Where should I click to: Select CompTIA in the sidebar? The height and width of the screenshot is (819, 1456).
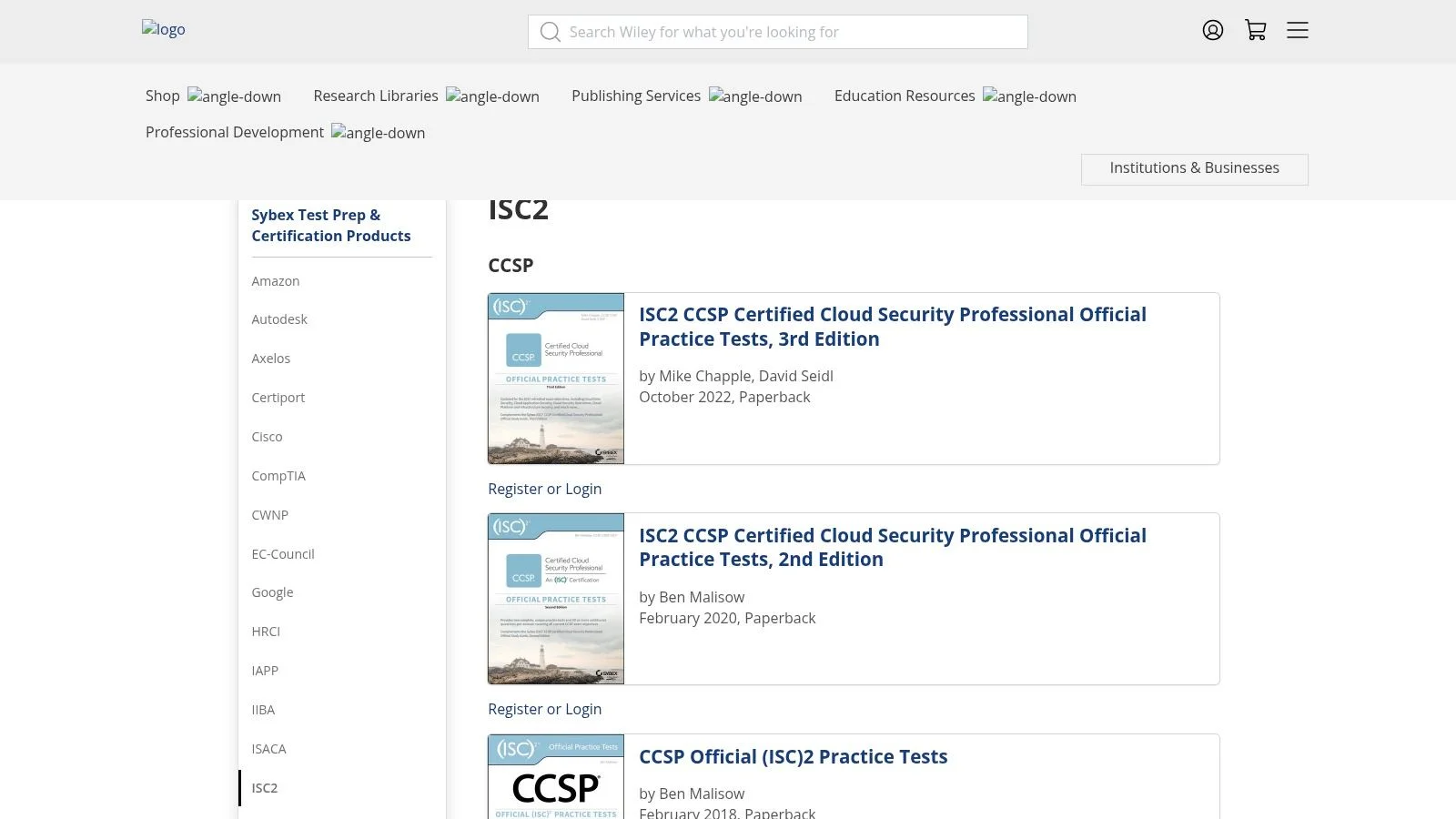click(278, 477)
